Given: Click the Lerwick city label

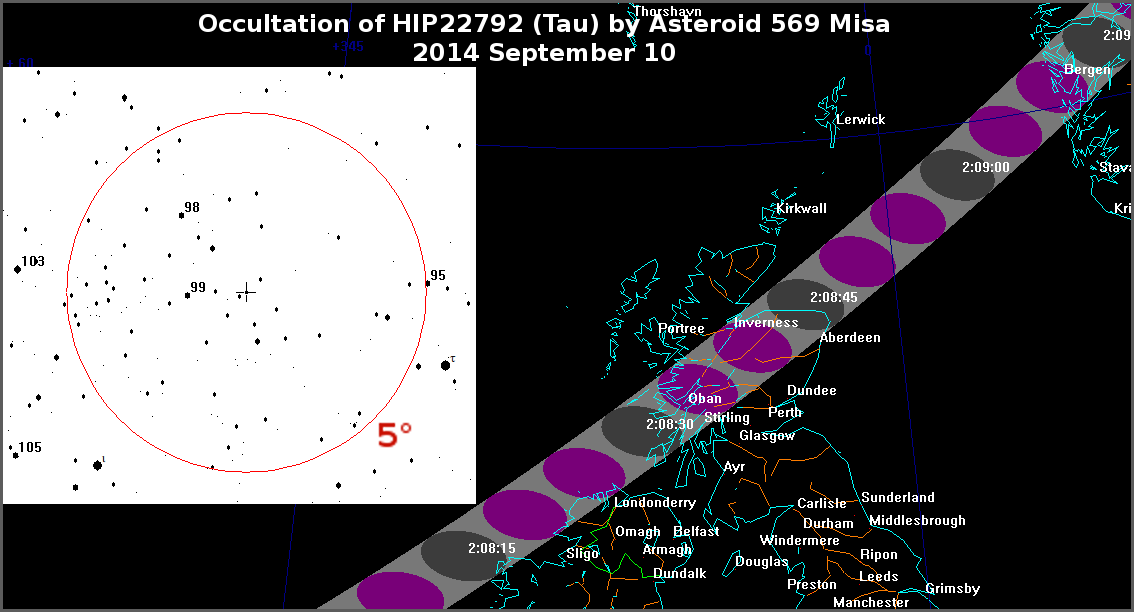Looking at the screenshot, I should [860, 119].
